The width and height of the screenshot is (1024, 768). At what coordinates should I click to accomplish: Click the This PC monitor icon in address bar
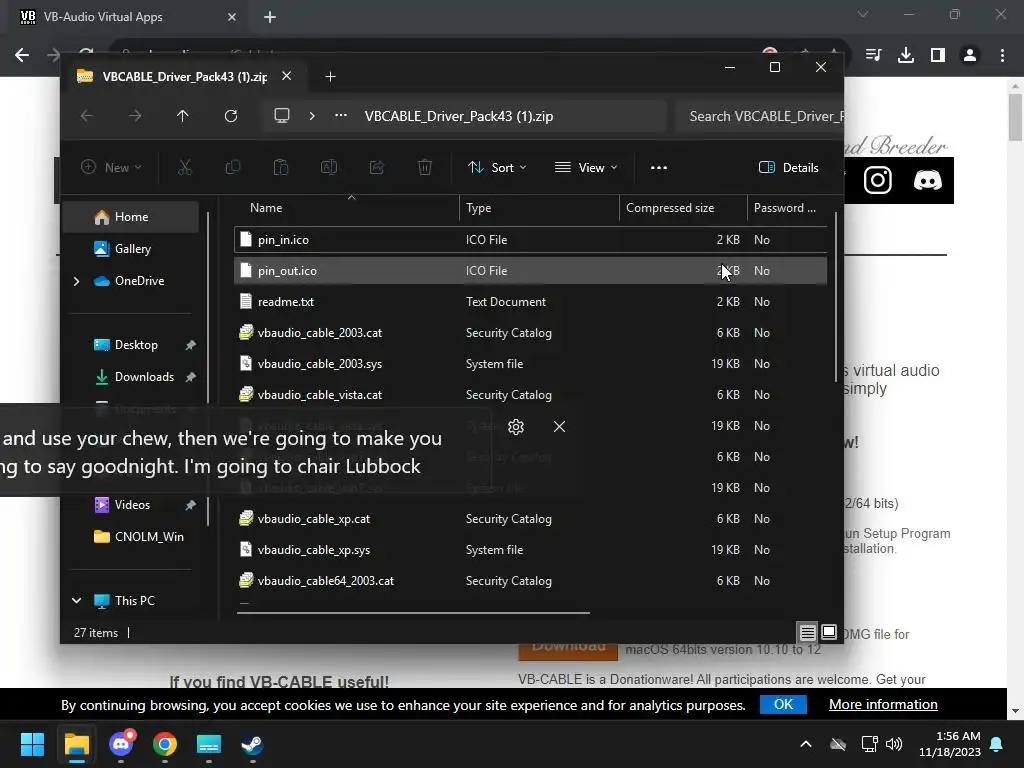click(x=281, y=116)
